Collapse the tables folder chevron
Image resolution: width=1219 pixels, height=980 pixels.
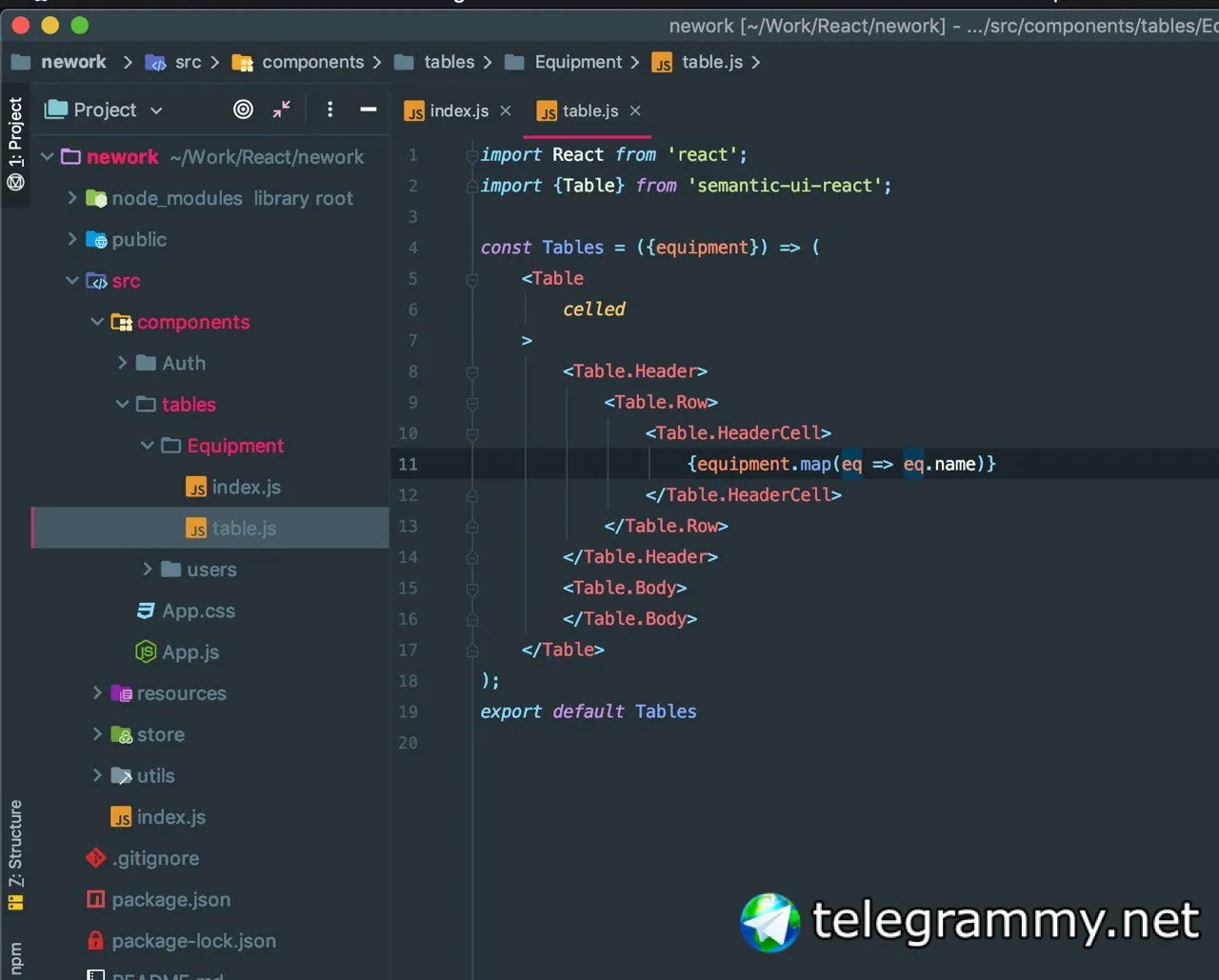coord(122,405)
